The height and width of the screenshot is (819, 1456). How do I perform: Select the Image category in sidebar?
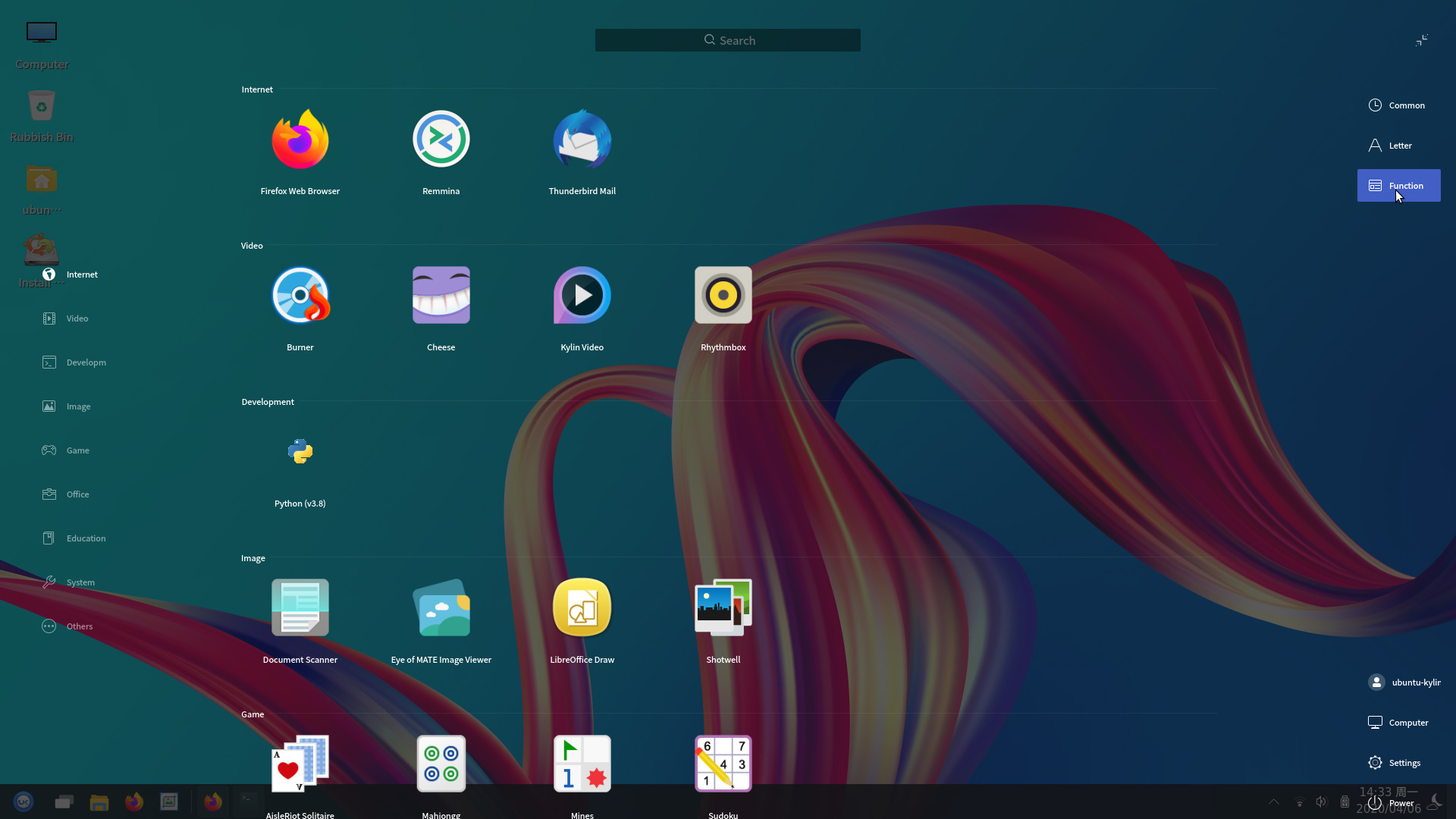click(67, 406)
